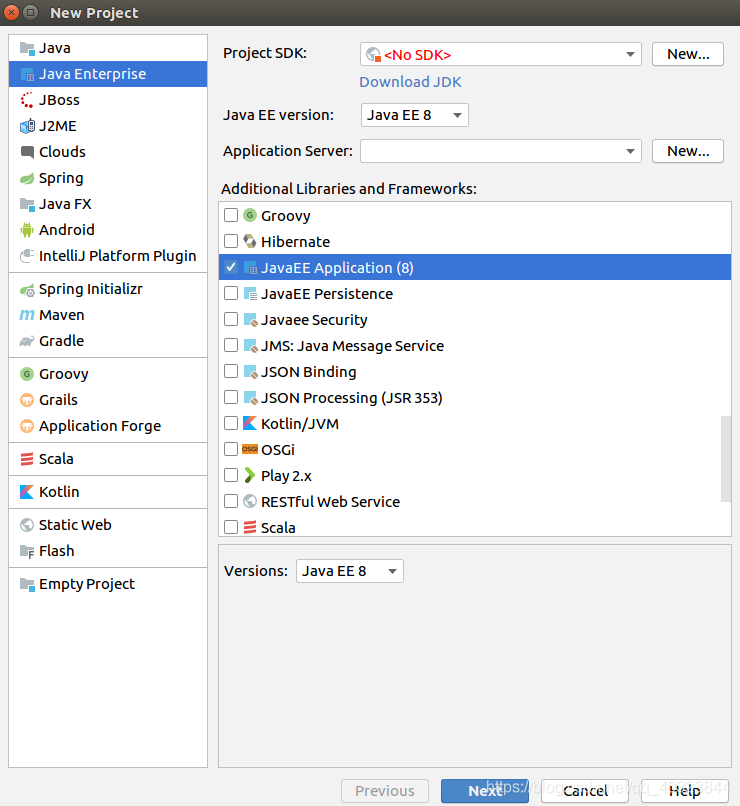Open the Application Server dropdown
The height and width of the screenshot is (806, 740).
coord(501,151)
